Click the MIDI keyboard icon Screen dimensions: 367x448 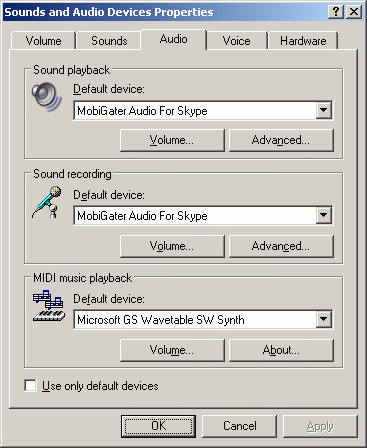[x=49, y=306]
